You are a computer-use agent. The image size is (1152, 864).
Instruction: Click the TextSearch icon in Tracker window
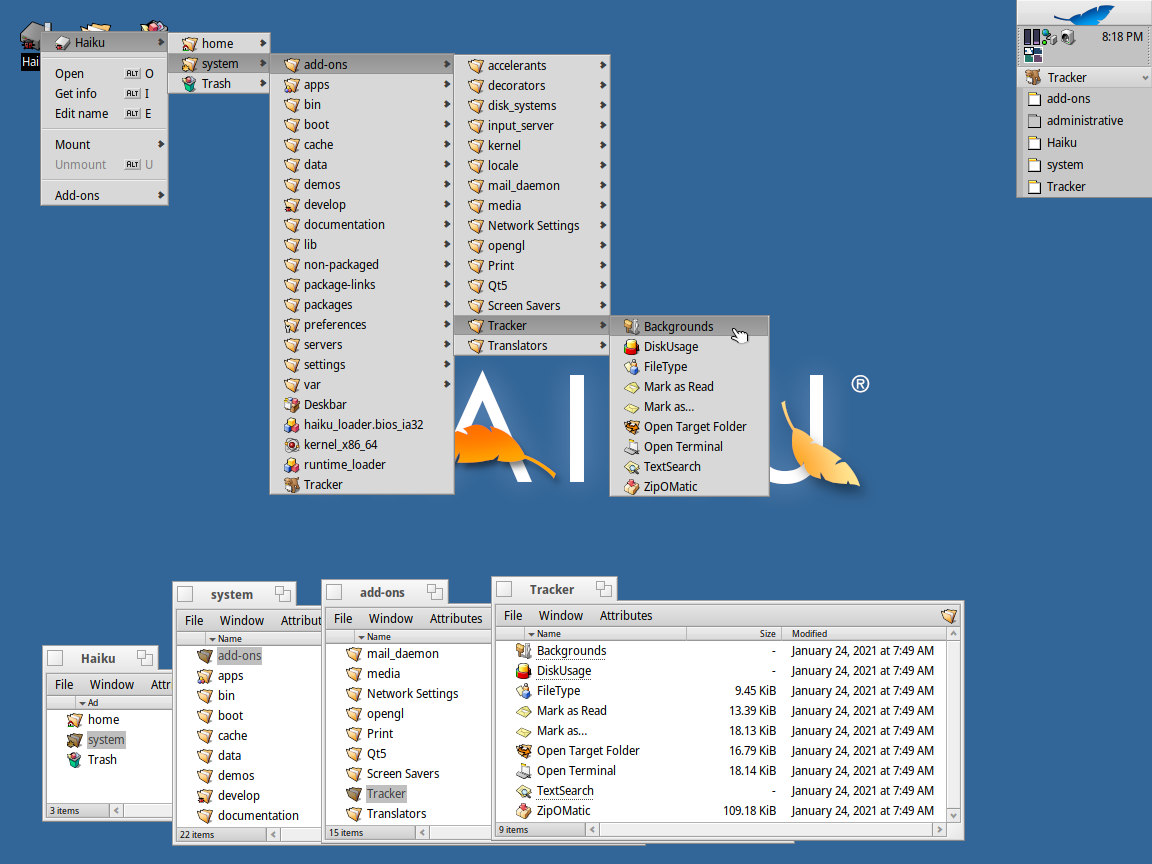point(523,791)
